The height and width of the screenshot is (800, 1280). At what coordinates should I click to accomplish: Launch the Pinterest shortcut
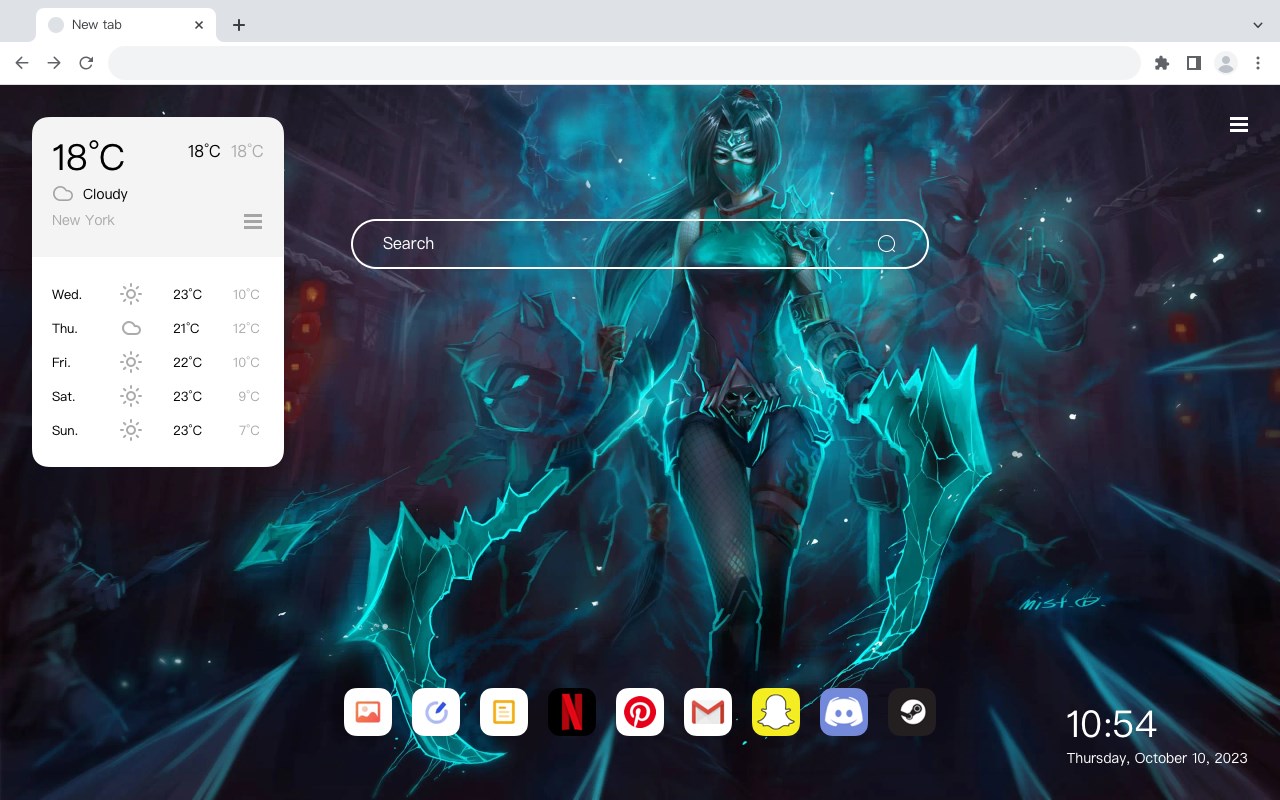coord(640,712)
